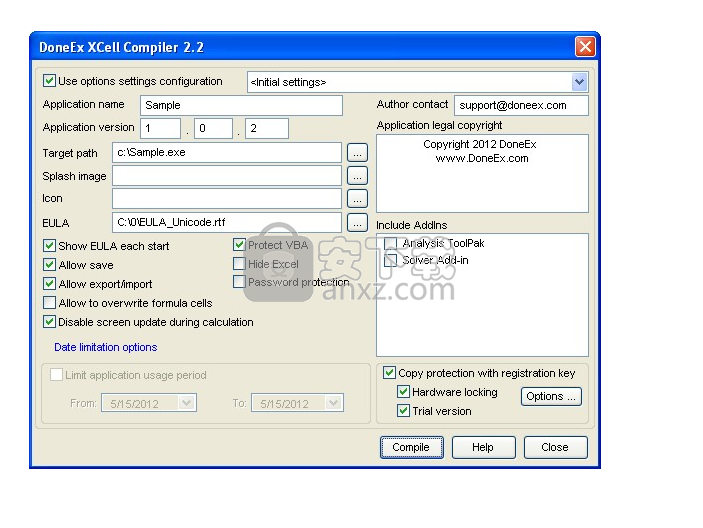Click the Application legal copyright text area
The height and width of the screenshot is (528, 703).
tap(482, 173)
